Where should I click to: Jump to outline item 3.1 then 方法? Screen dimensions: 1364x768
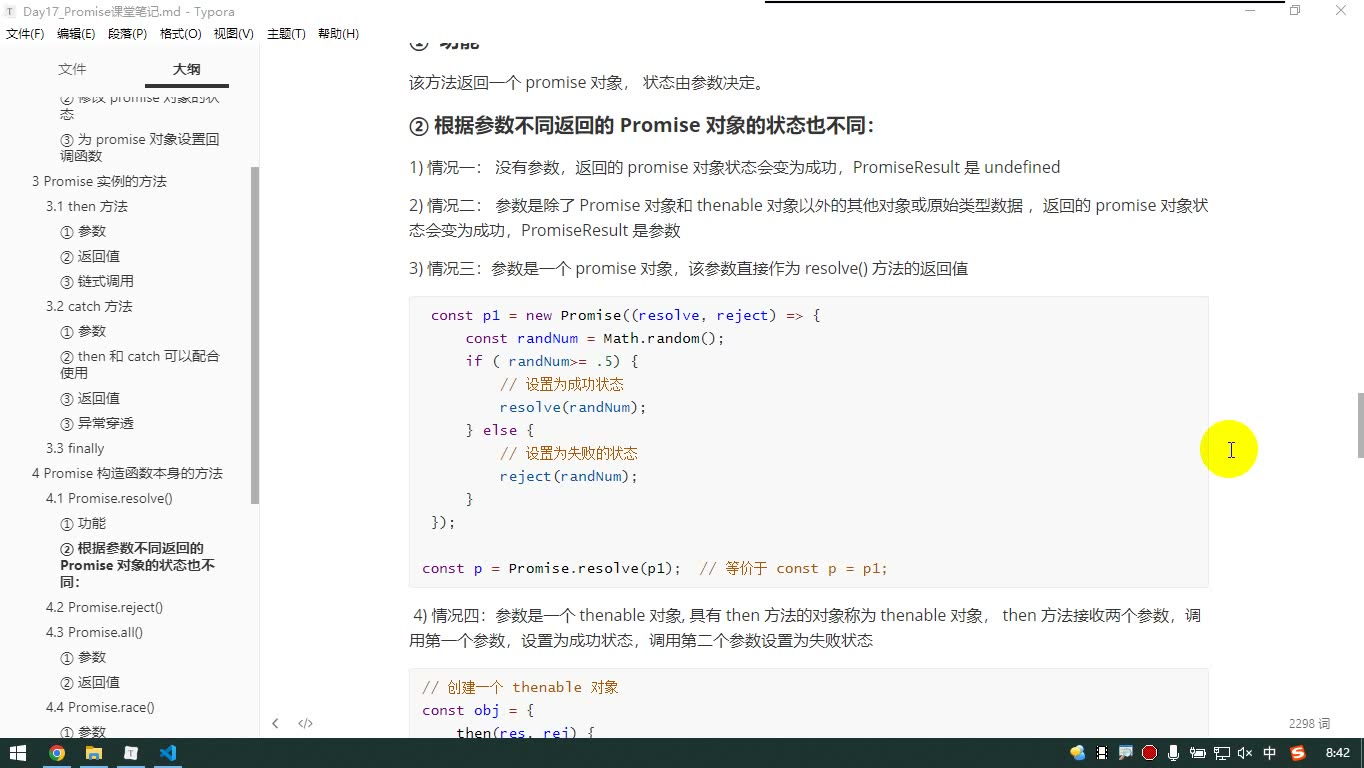click(87, 206)
